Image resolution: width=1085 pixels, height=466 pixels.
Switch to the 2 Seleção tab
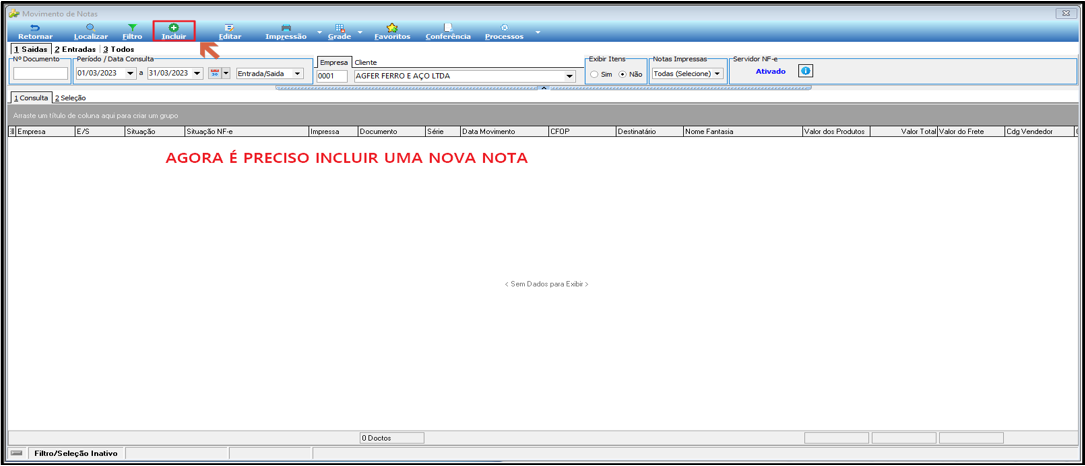70,98
